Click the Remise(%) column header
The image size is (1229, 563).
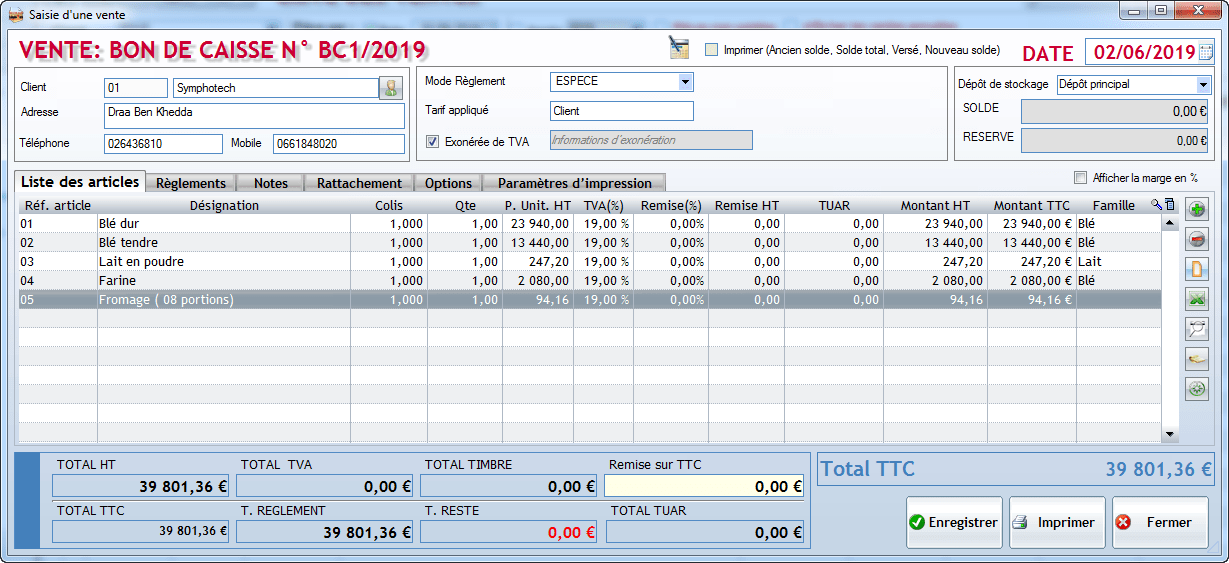point(670,206)
